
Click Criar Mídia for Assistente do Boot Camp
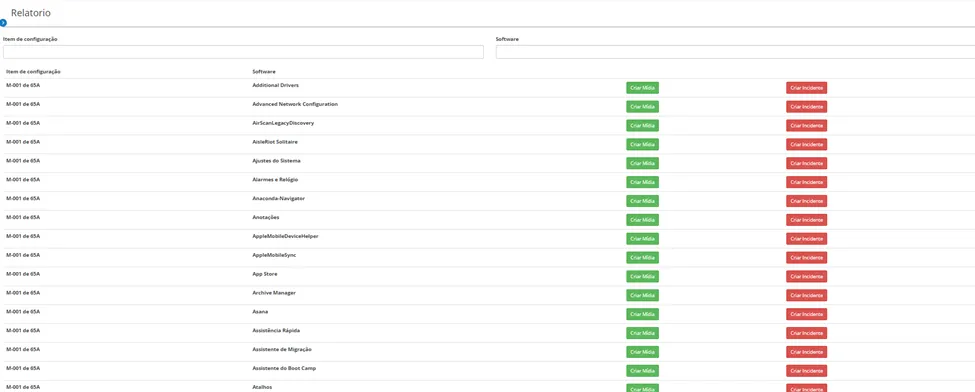[642, 371]
